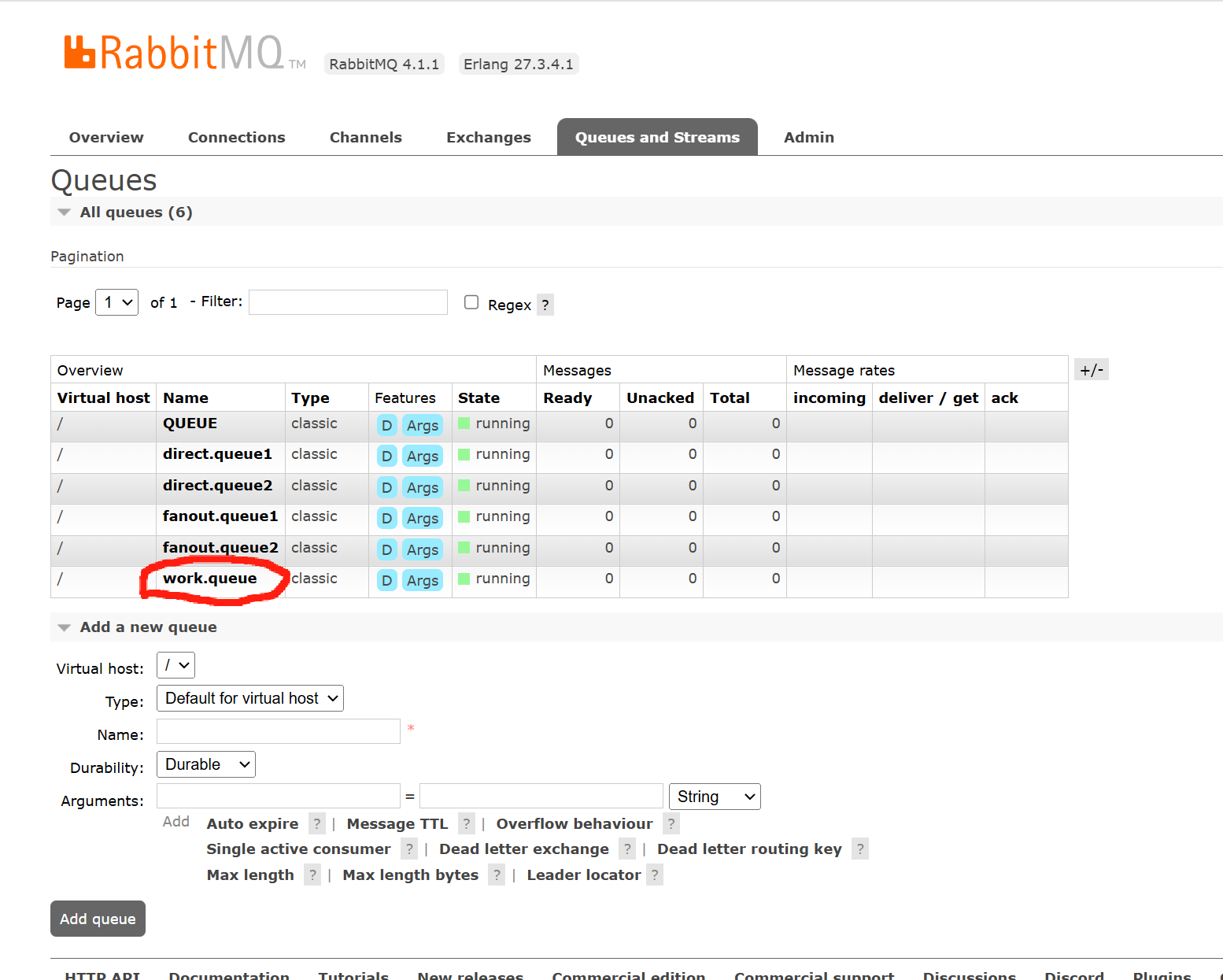Open the Dead letter exchange help icon
This screenshot has width=1223, height=980.
[626, 849]
